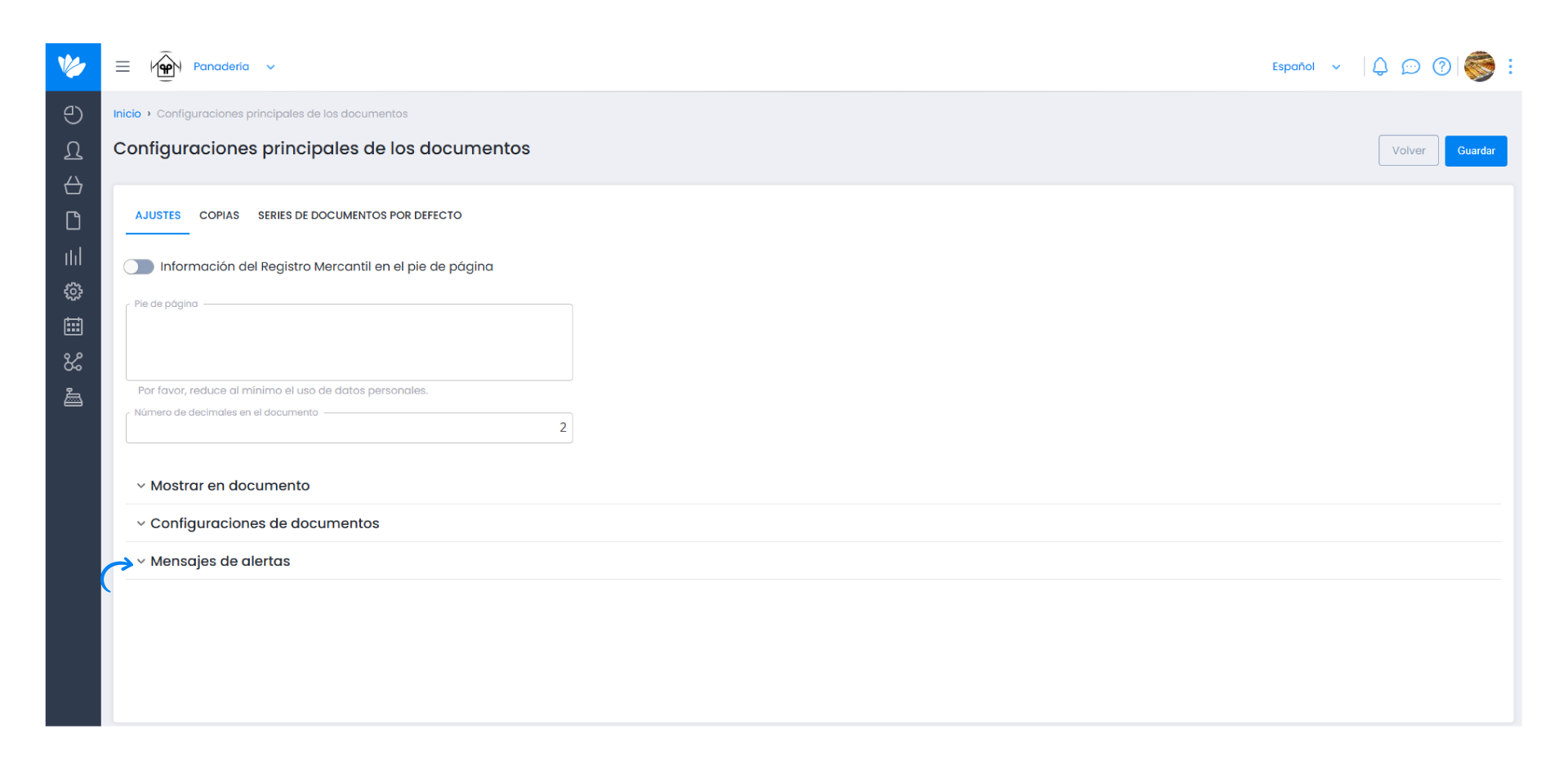Click the help question mark icon
Image resolution: width=1568 pixels, height=774 pixels.
point(1442,66)
